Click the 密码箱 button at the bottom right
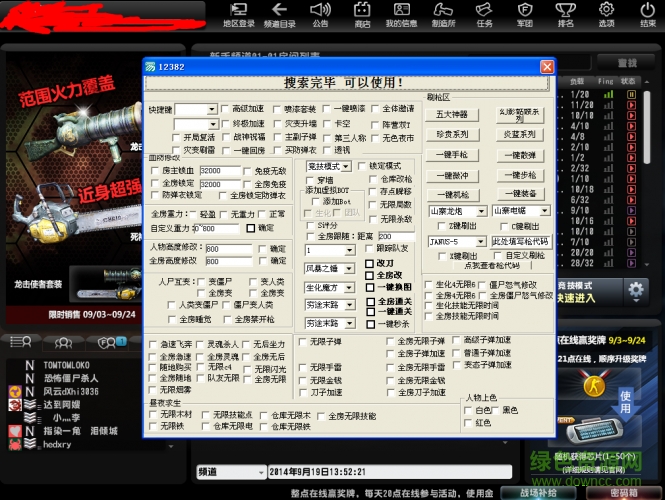 pos(623,492)
